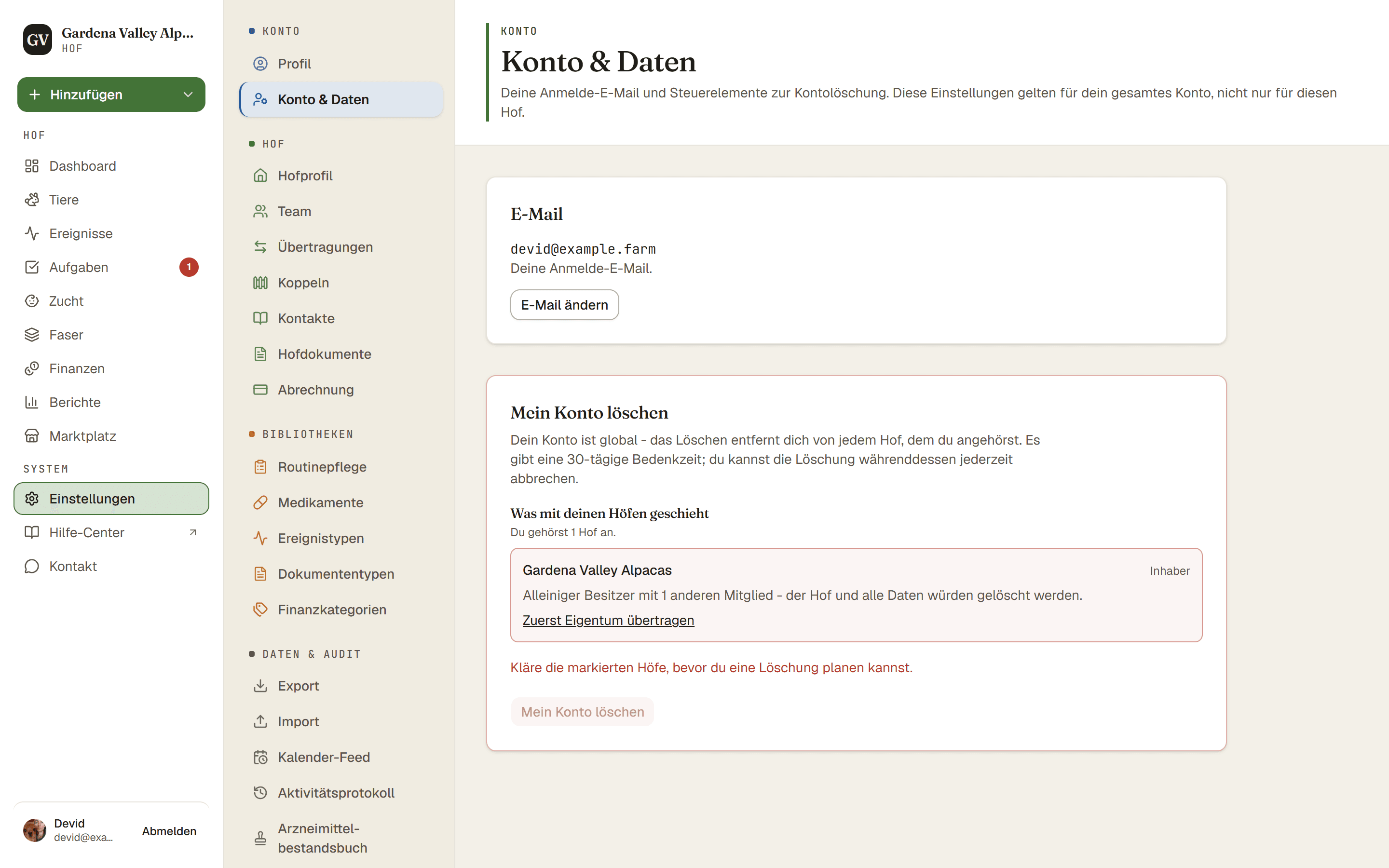Open Hilfe-Center external link
The width and height of the screenshot is (1389, 868).
(111, 533)
